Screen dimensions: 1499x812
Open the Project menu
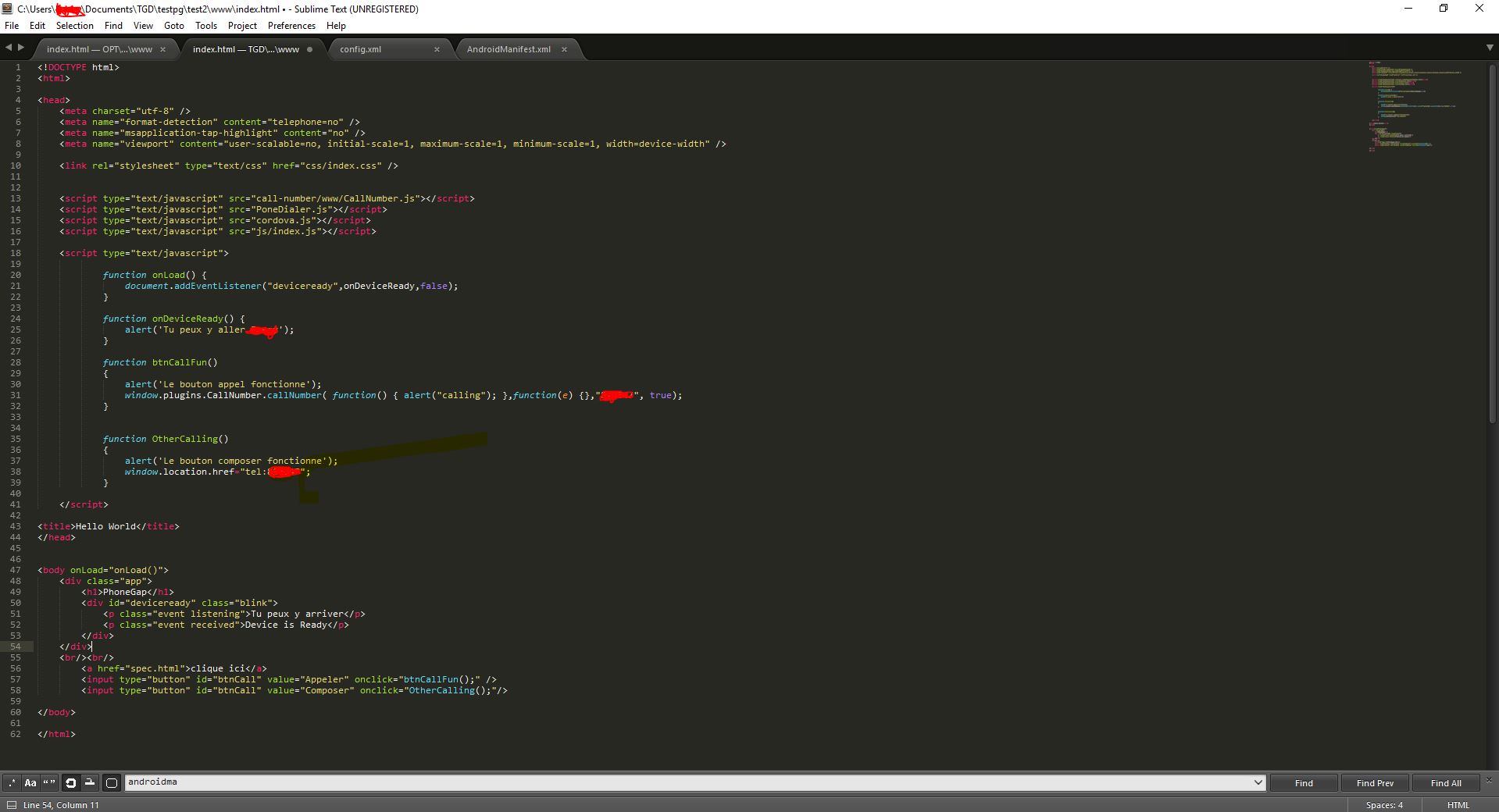(x=242, y=26)
